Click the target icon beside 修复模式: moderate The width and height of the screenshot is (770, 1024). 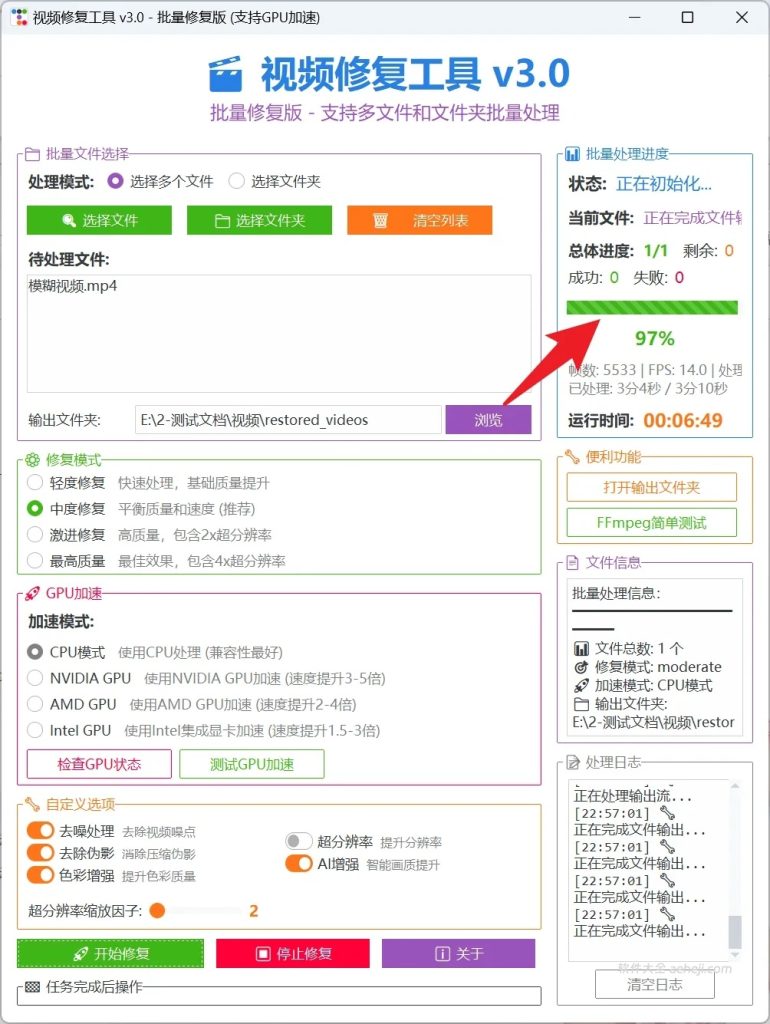pos(581,667)
